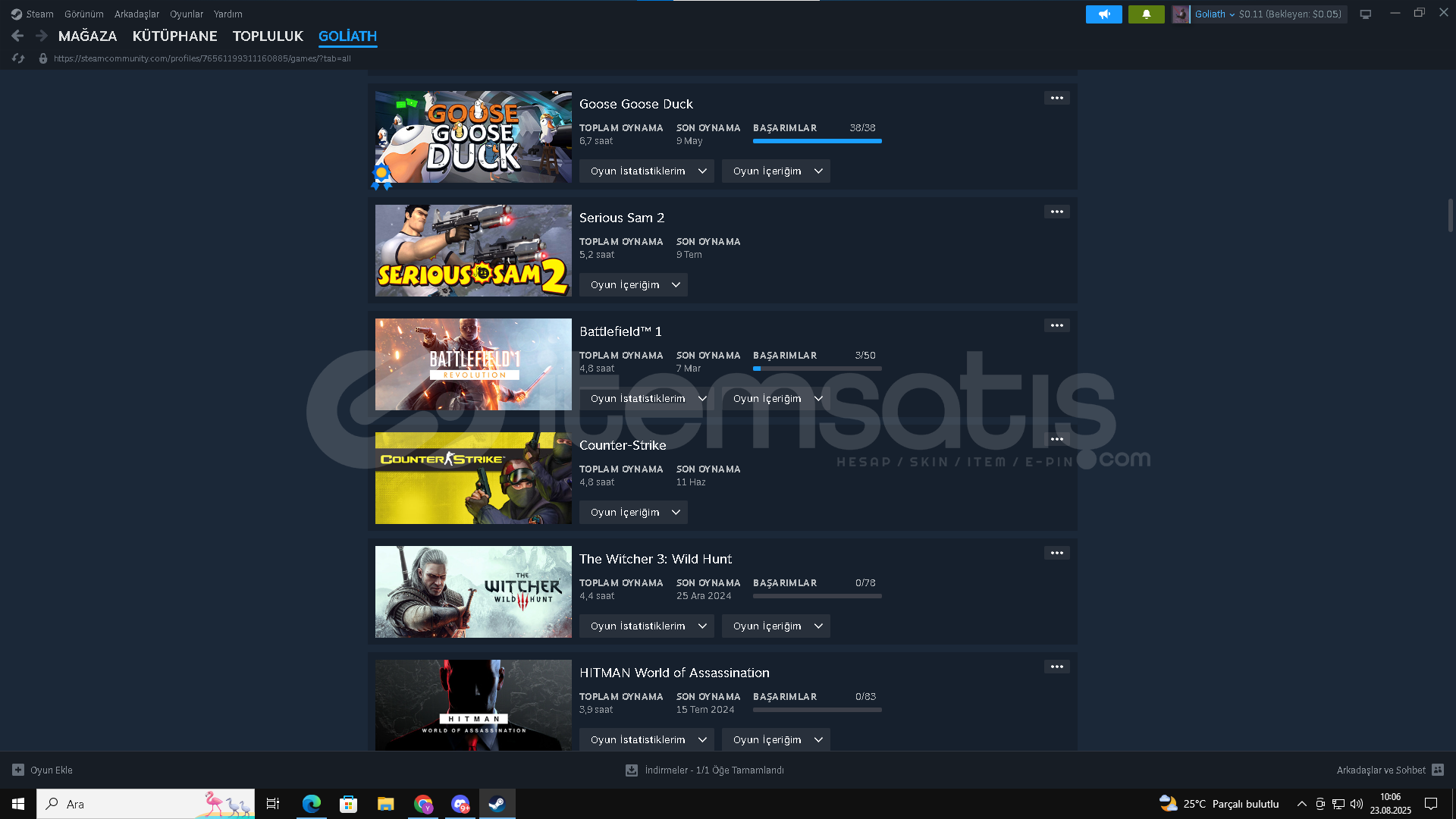Screen dimensions: 1456x819
Task: Click The Witcher 3 achievements progress bar
Action: pos(817,596)
